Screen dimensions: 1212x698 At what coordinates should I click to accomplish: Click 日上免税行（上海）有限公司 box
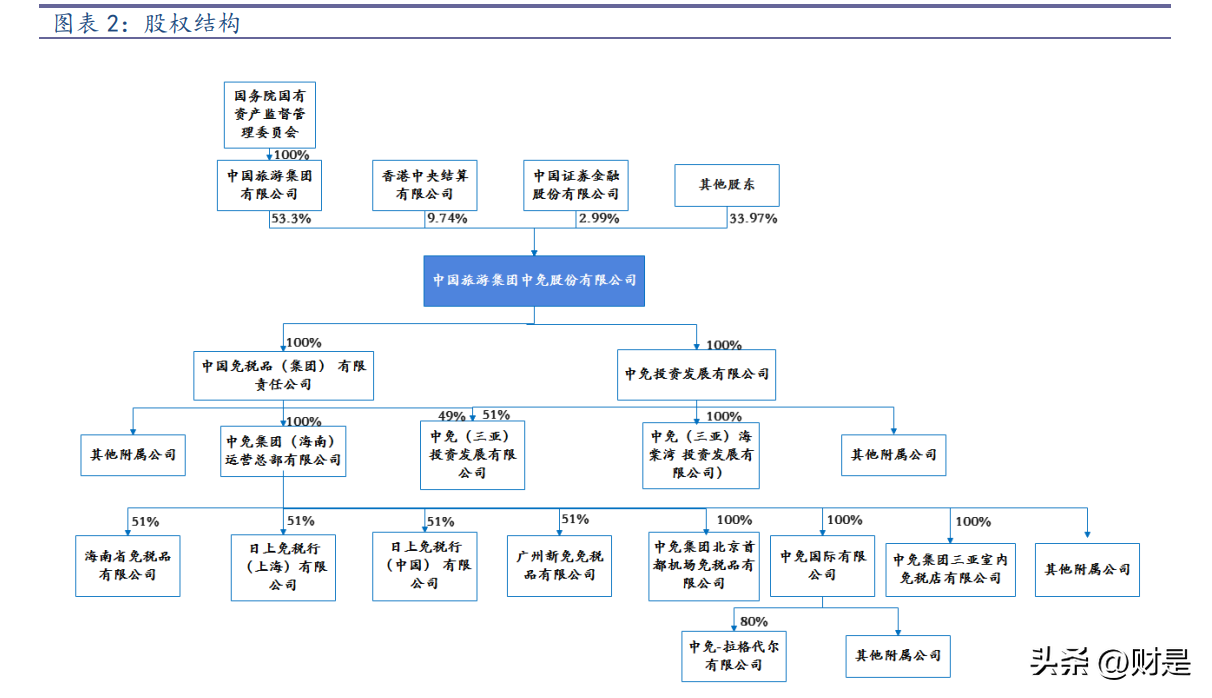pos(283,566)
